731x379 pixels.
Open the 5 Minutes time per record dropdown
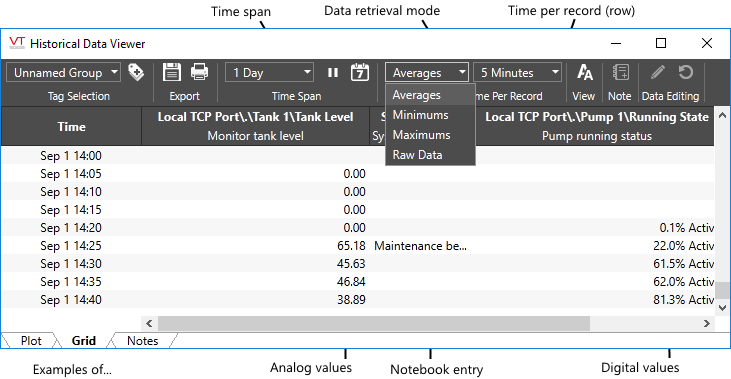point(517,73)
